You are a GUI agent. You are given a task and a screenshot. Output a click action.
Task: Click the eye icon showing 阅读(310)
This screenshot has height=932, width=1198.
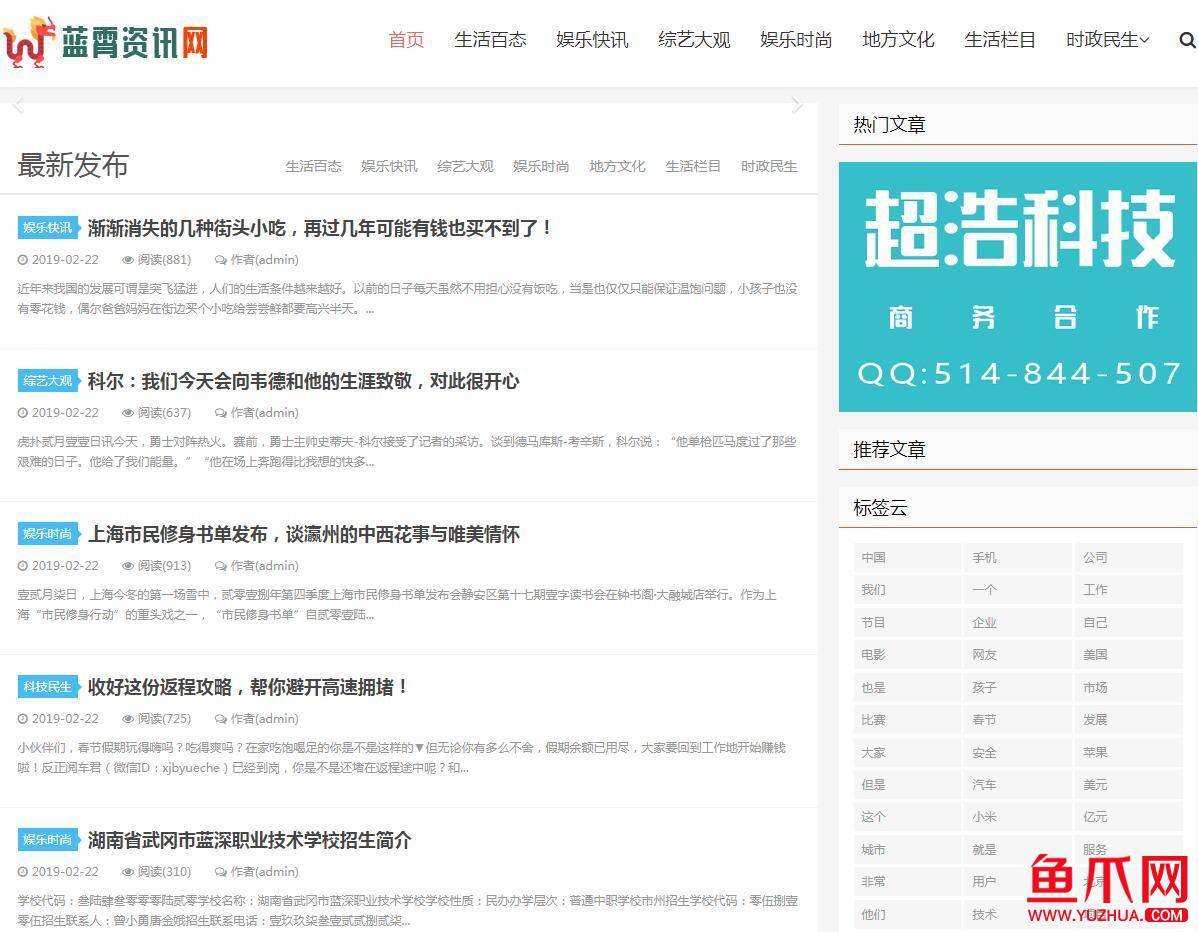pos(128,871)
